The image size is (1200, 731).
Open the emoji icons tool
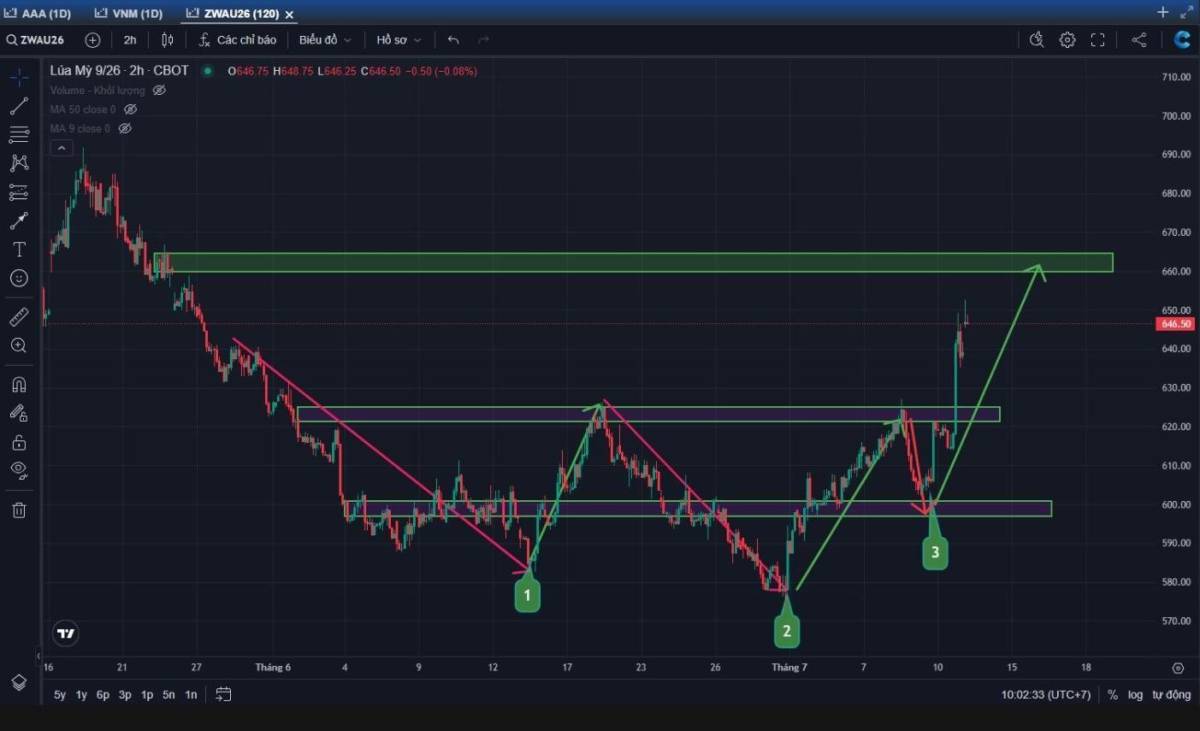coord(19,279)
